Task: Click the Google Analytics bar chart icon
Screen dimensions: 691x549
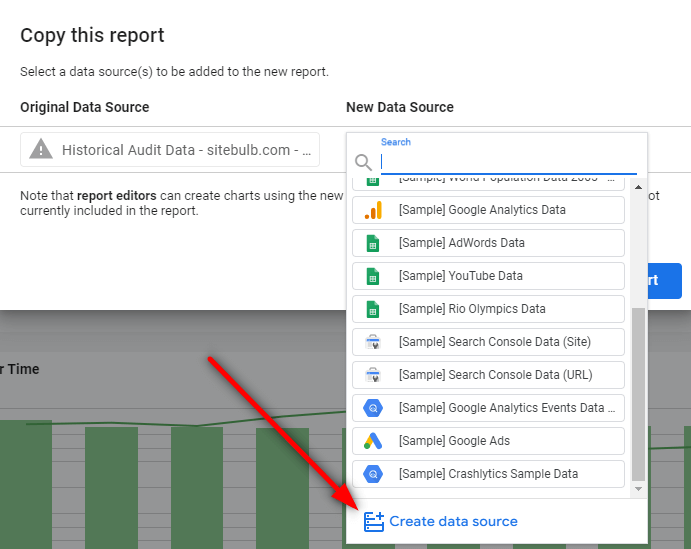Action: click(x=373, y=210)
